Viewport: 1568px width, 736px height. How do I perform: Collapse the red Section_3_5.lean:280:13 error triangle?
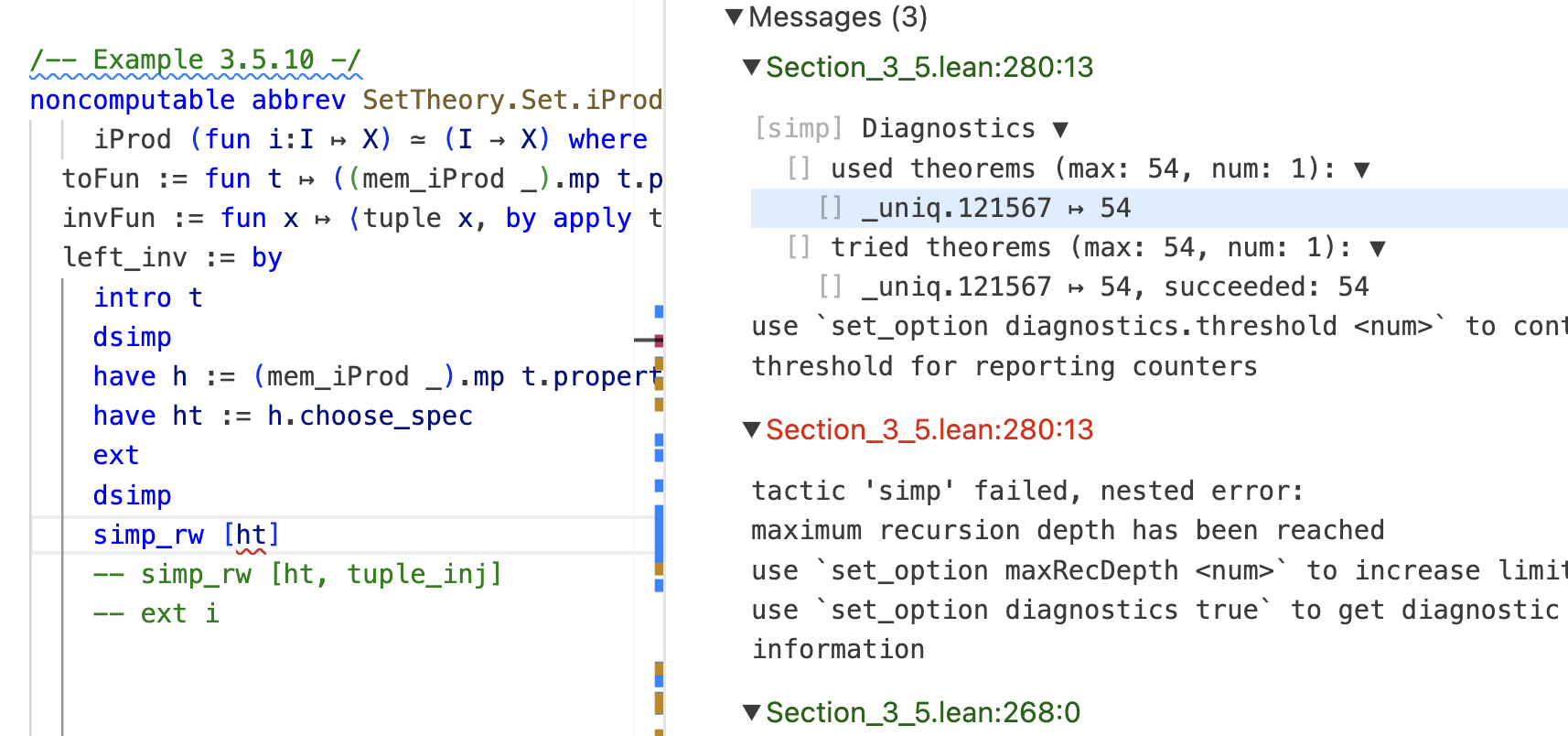tap(752, 429)
